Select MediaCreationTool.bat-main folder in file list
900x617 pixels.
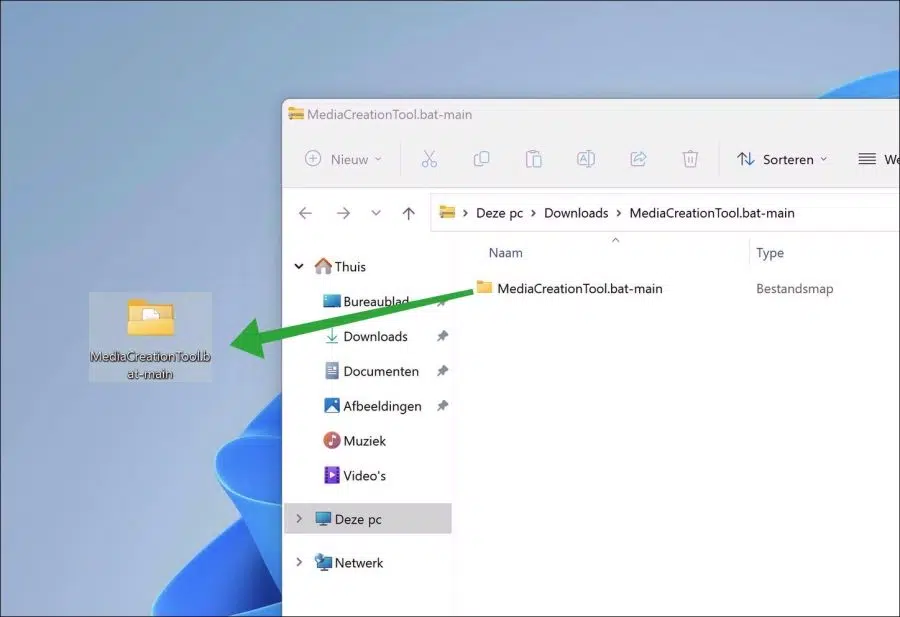(x=580, y=289)
